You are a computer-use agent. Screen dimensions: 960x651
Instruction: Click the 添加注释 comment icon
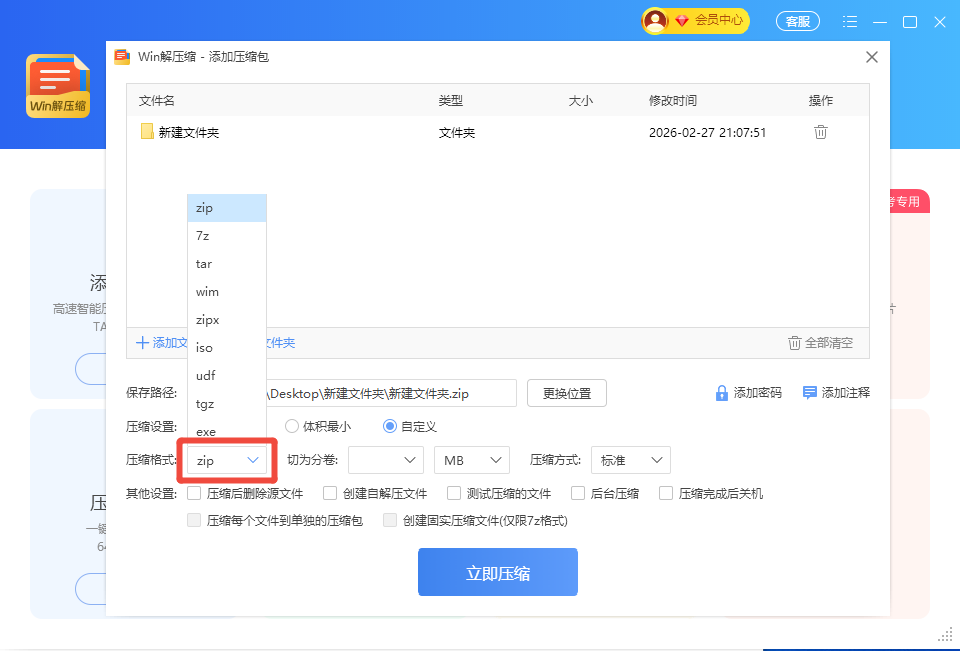pyautogui.click(x=810, y=393)
